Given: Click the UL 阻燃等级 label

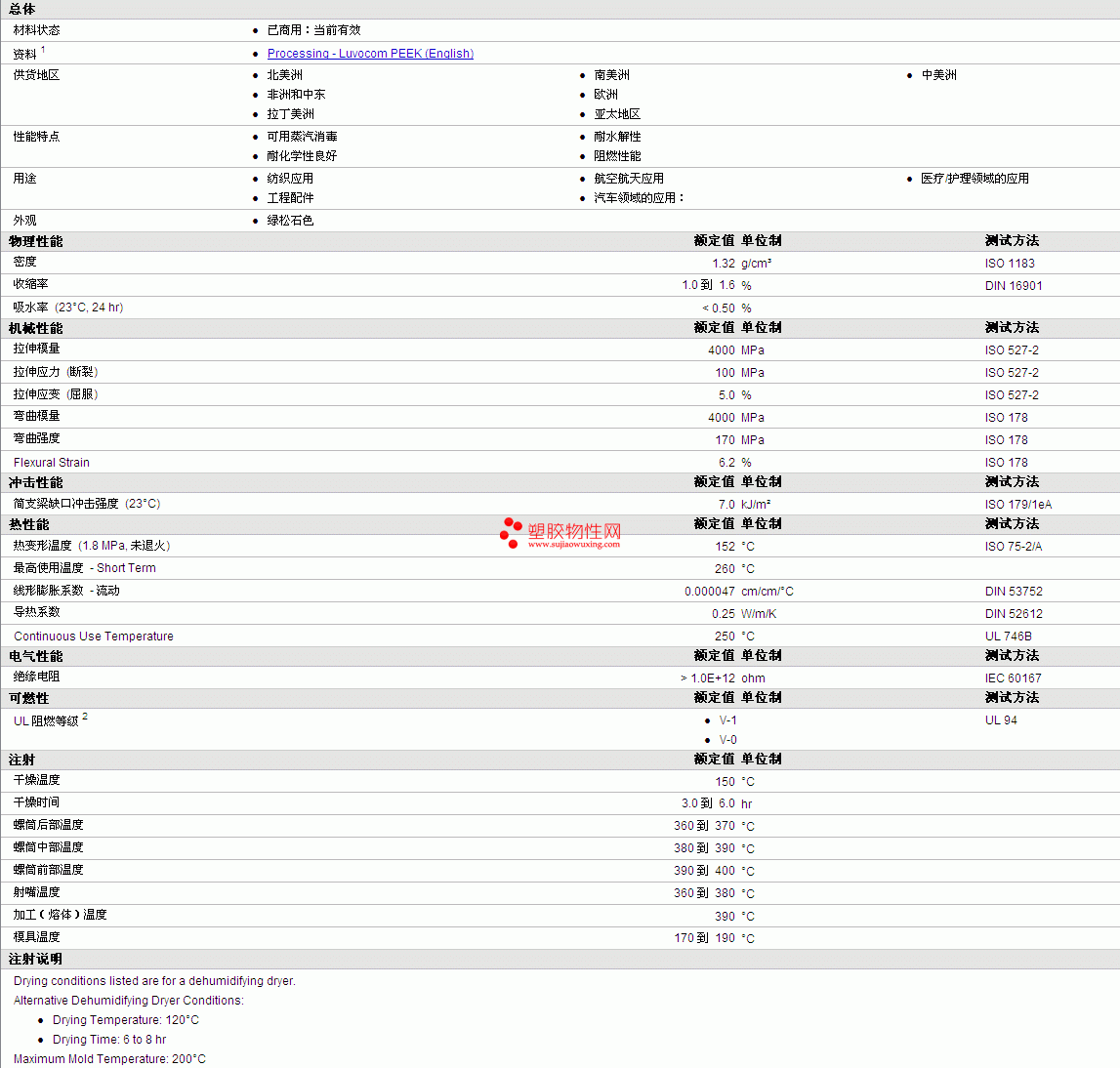Looking at the screenshot, I should pyautogui.click(x=46, y=721).
